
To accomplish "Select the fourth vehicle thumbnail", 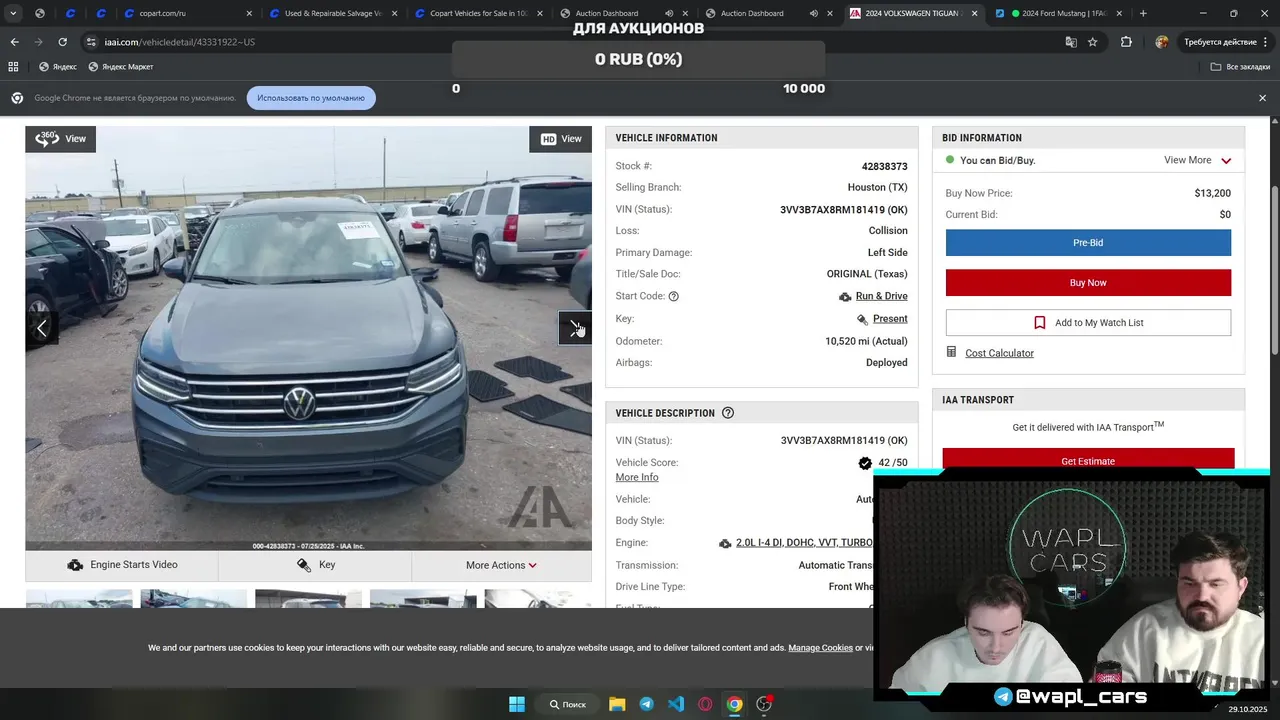I will coord(423,599).
